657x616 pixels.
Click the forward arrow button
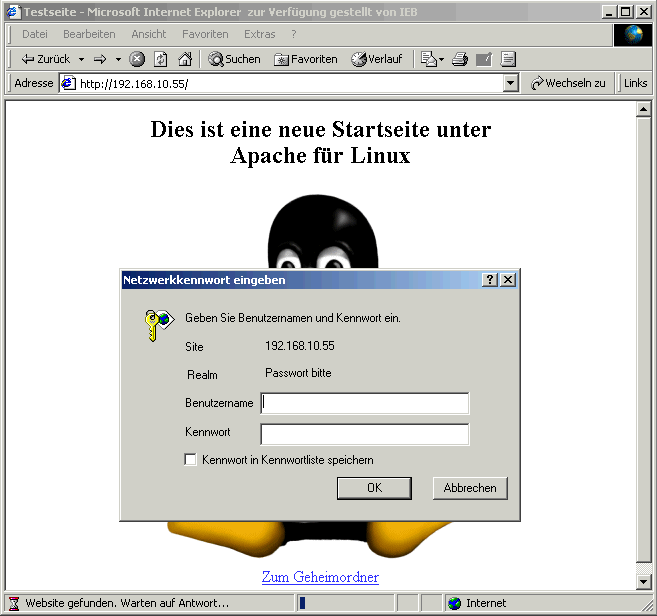pos(100,60)
